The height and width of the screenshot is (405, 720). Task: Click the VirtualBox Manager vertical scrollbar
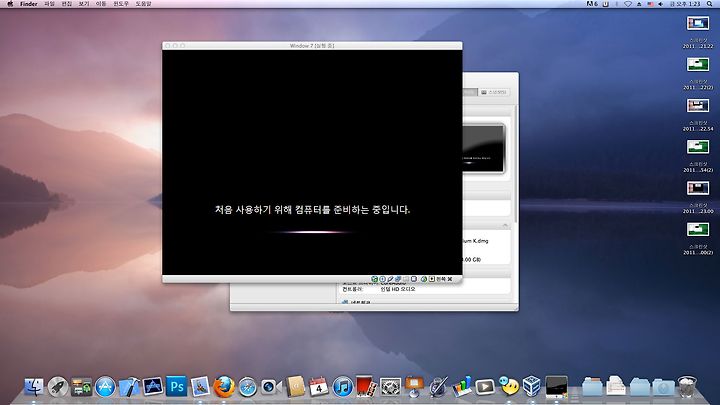click(516, 163)
